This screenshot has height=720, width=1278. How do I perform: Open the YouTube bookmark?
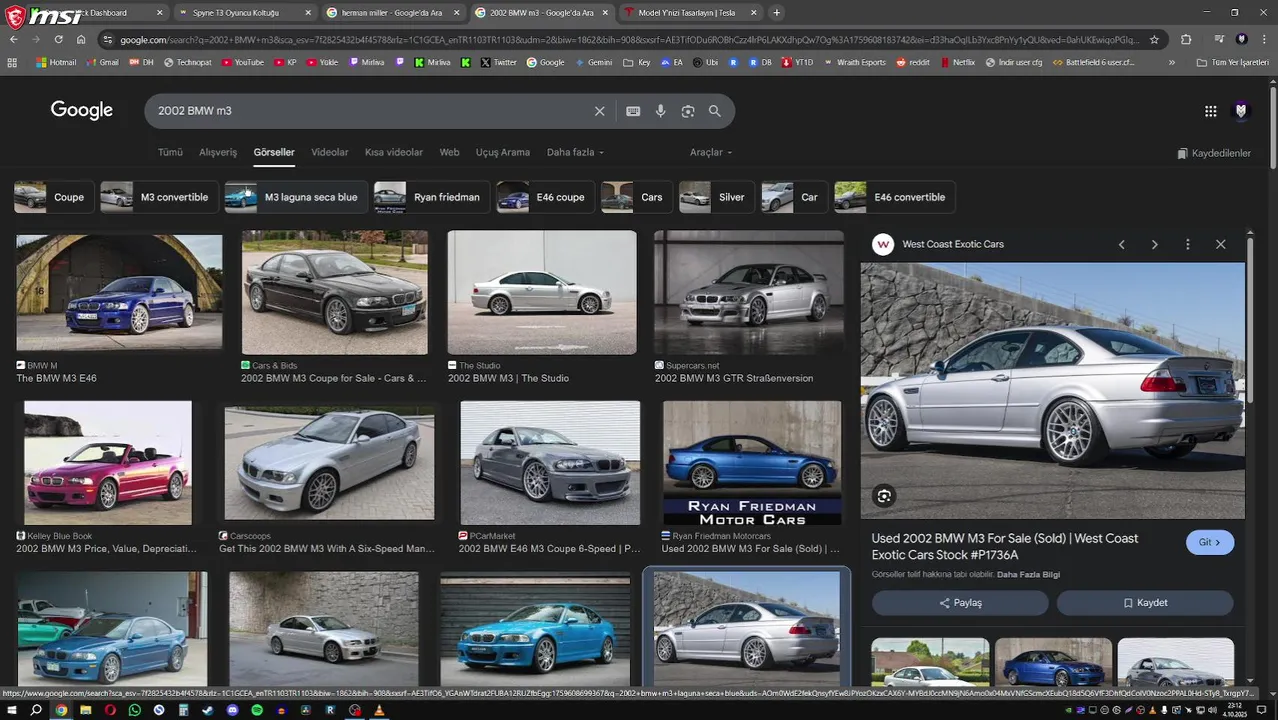point(243,62)
